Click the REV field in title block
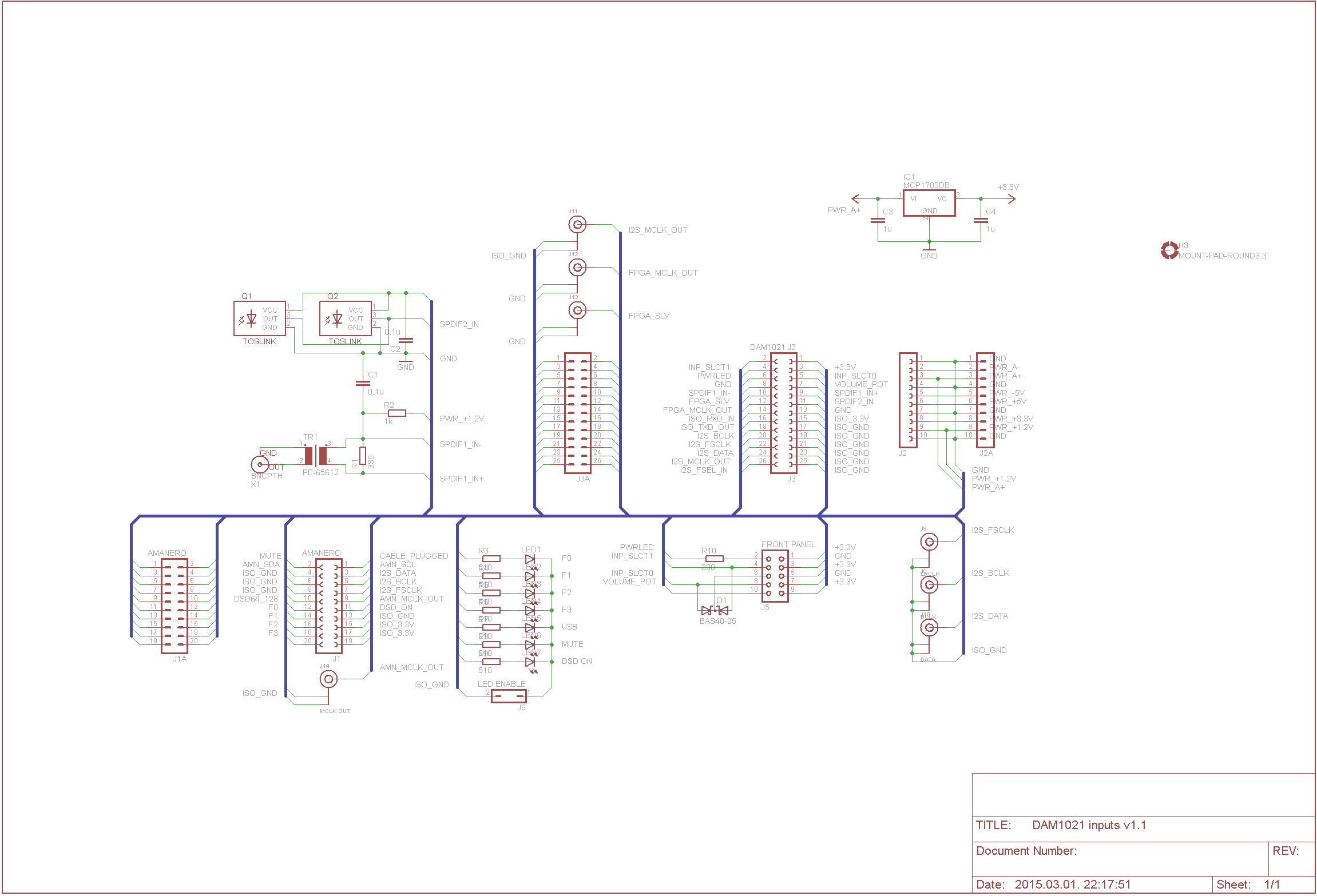1317x896 pixels. coord(1291,858)
